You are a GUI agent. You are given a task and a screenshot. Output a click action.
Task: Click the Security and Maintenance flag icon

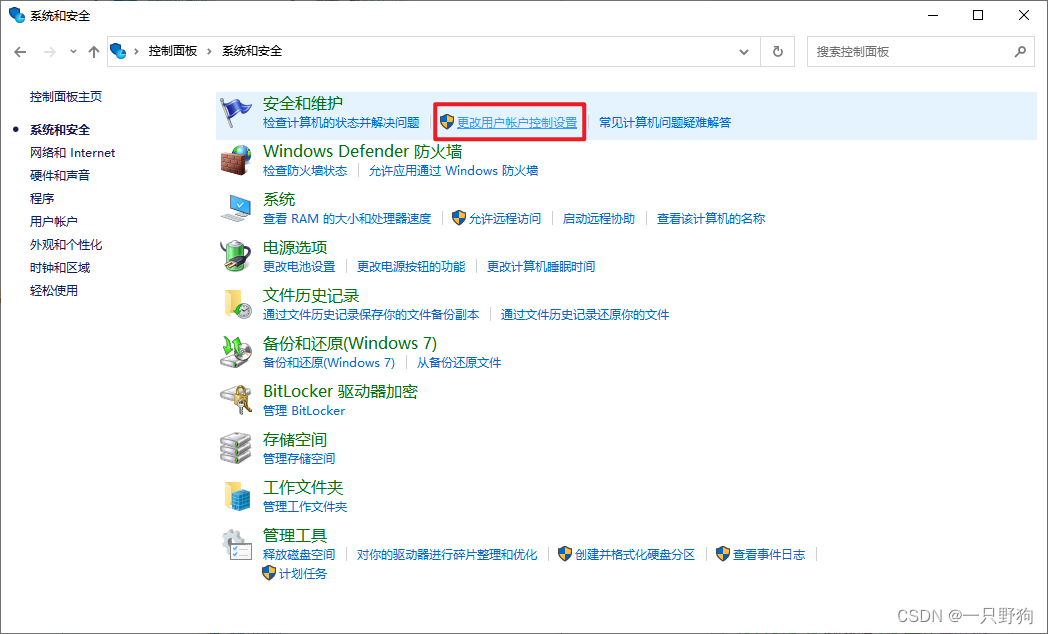pos(235,112)
